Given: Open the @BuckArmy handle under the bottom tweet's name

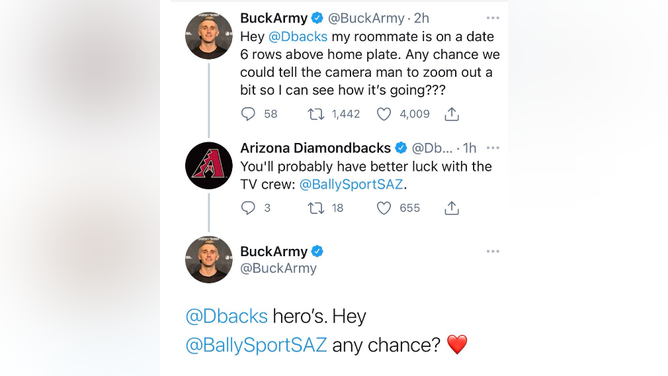Looking at the screenshot, I should [278, 268].
